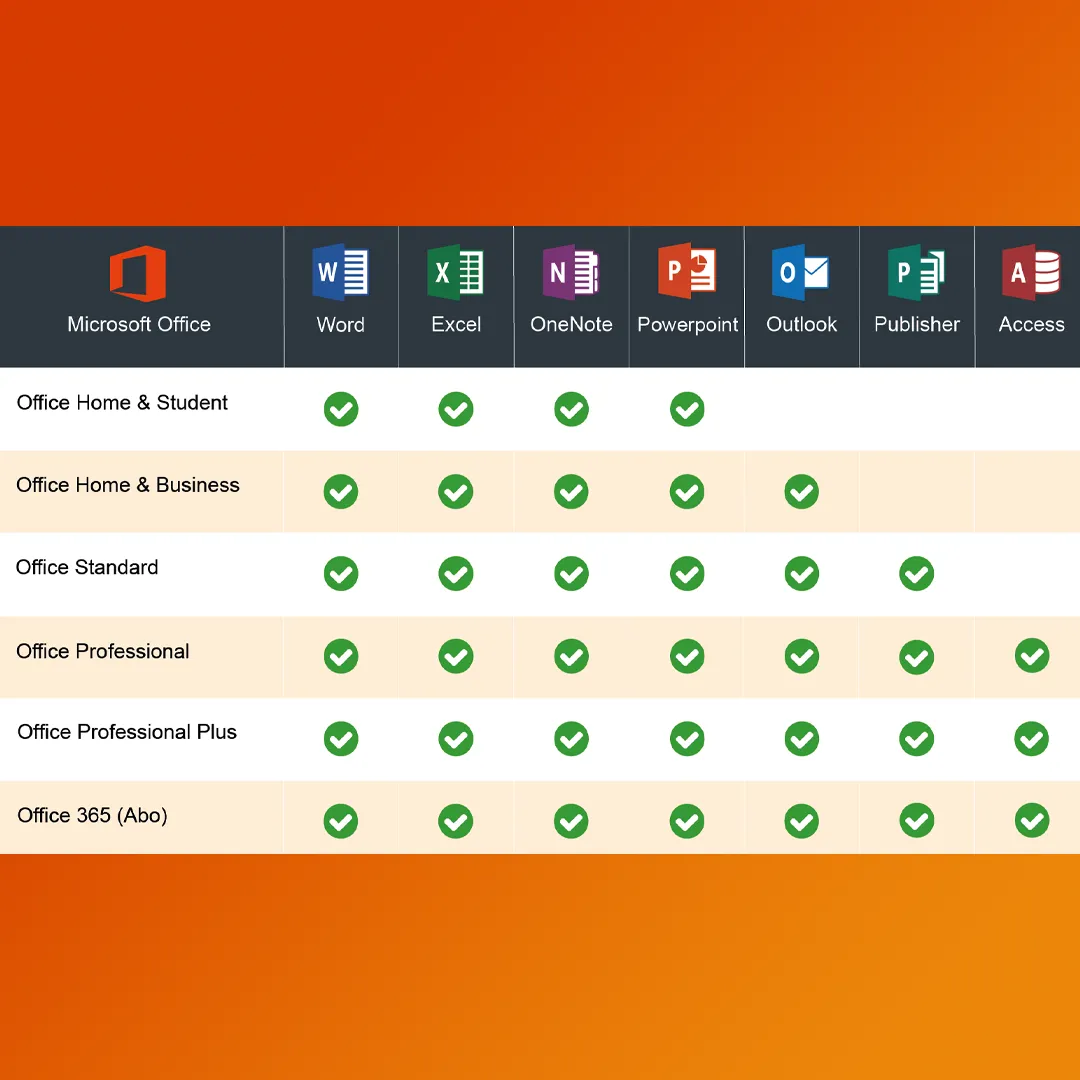
Task: Select the 'Office Home & Student' row label
Action: click(122, 402)
